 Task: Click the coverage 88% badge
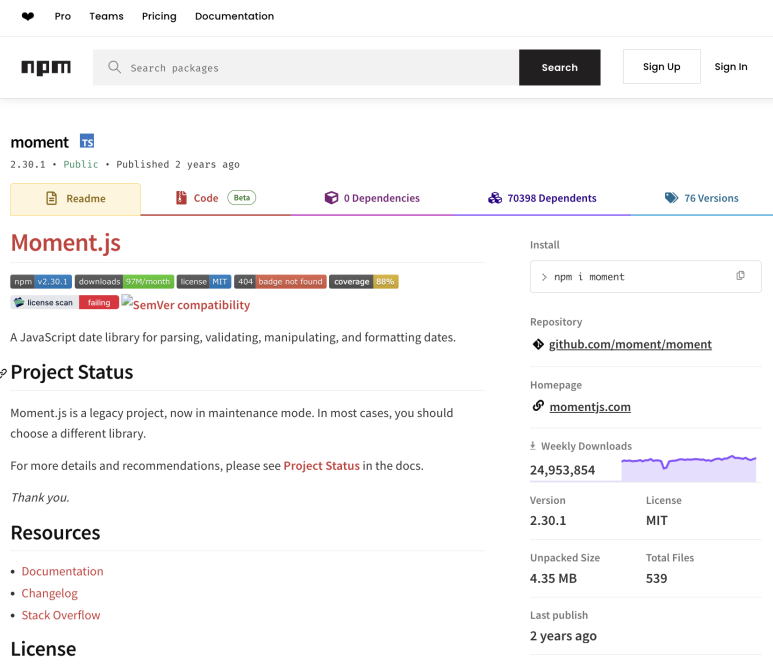tap(364, 281)
